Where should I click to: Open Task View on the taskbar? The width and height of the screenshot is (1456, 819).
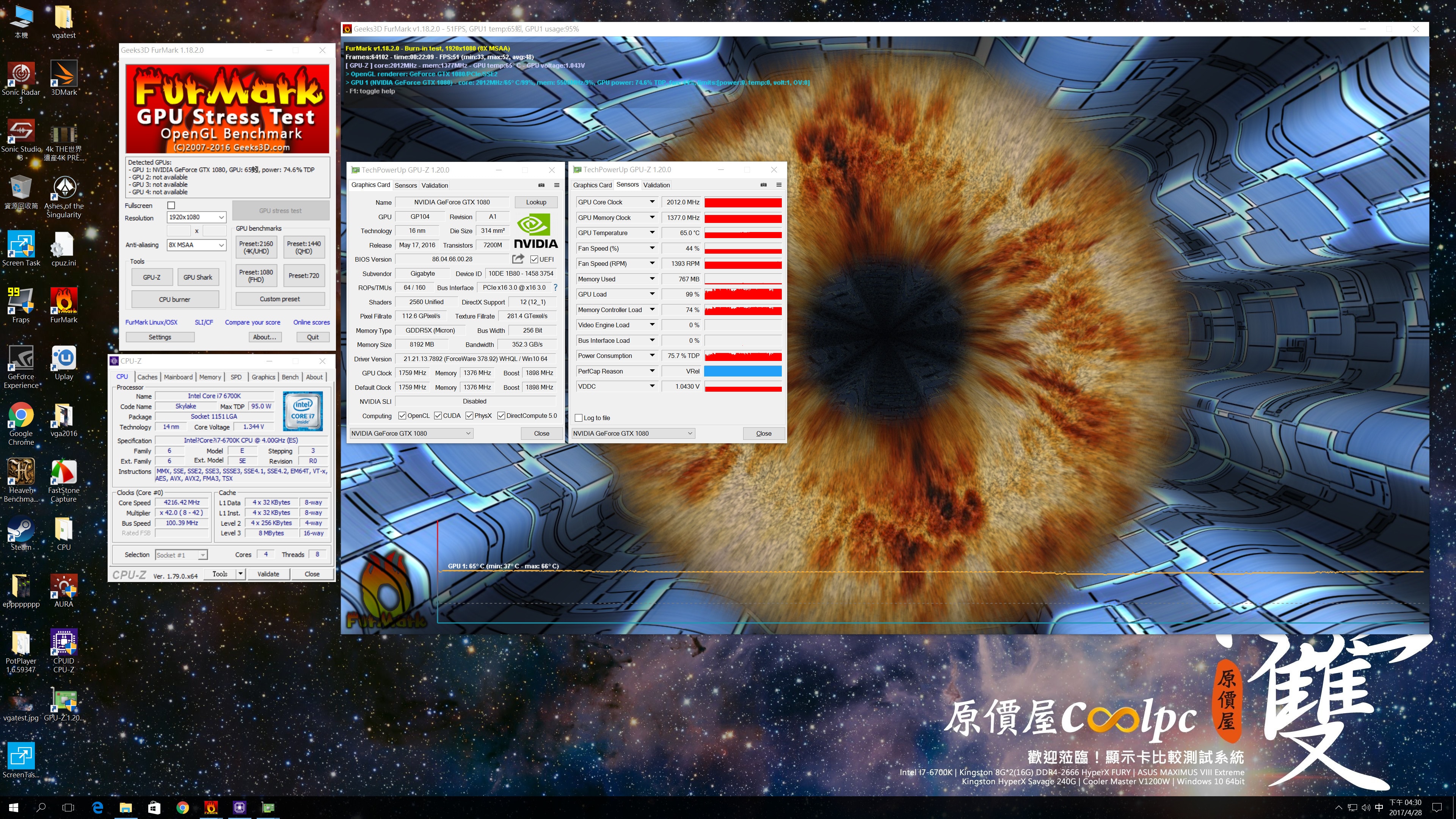click(68, 808)
